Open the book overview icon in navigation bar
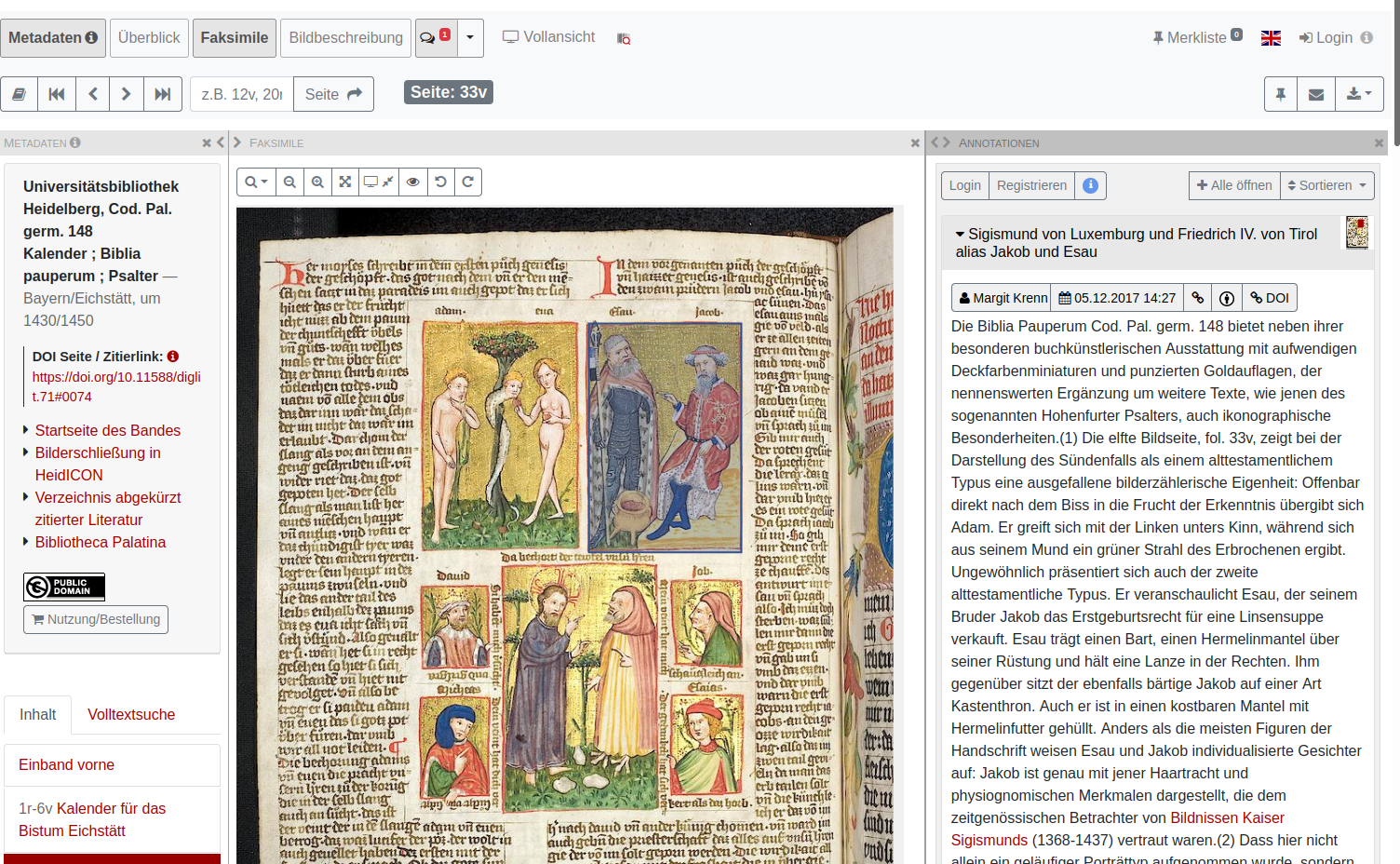 click(x=20, y=94)
